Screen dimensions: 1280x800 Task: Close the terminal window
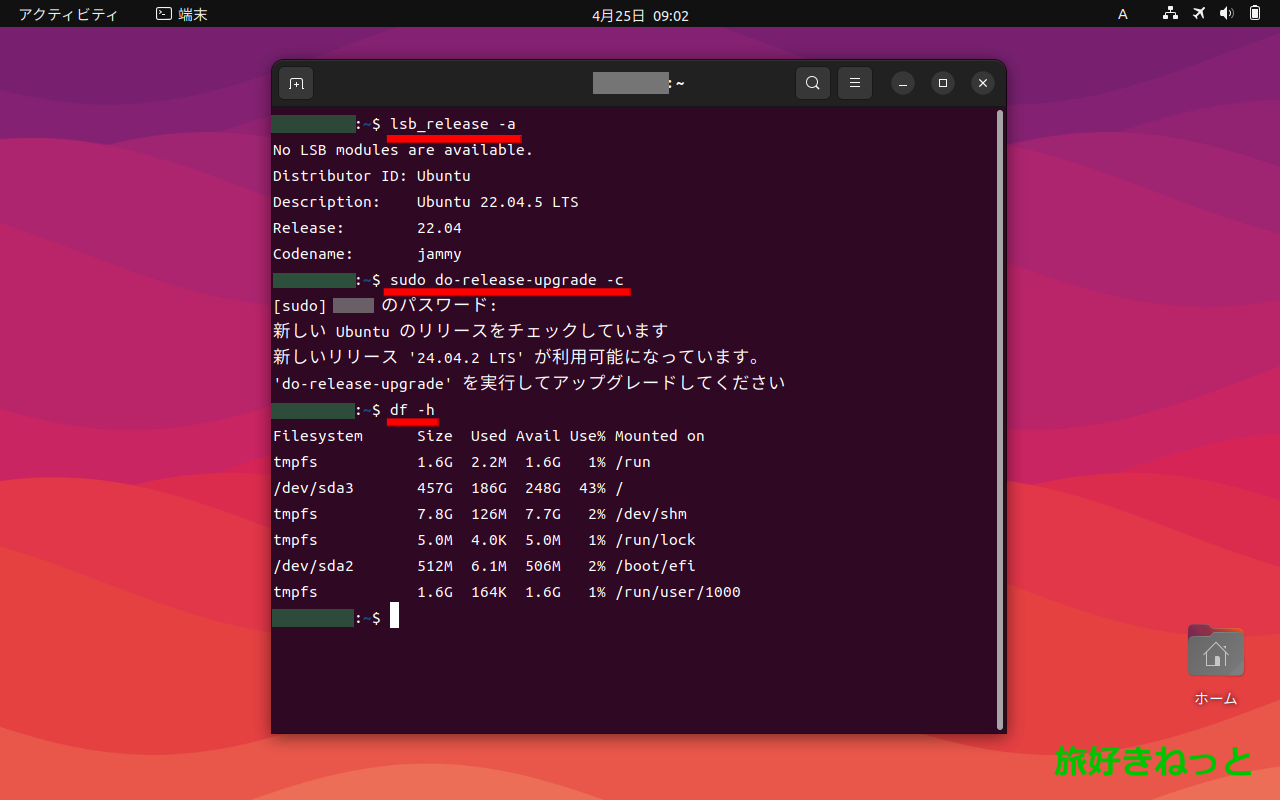(x=982, y=83)
